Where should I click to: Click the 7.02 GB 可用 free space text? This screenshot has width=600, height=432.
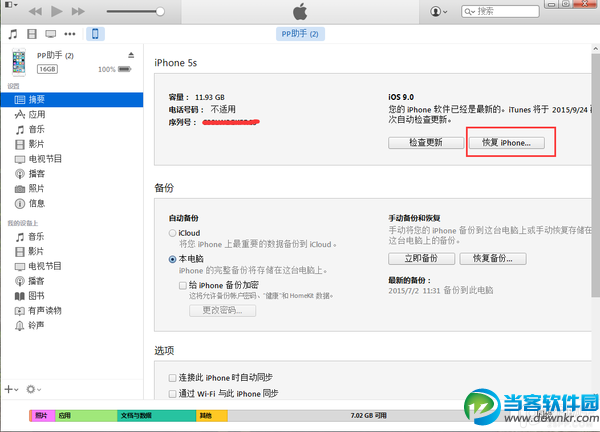(x=368, y=416)
